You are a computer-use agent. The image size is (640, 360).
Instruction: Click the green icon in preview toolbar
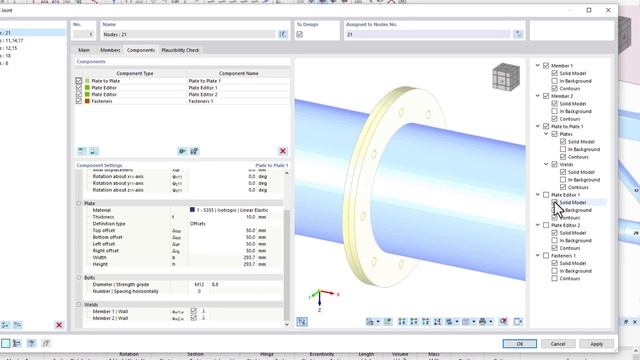(388, 322)
